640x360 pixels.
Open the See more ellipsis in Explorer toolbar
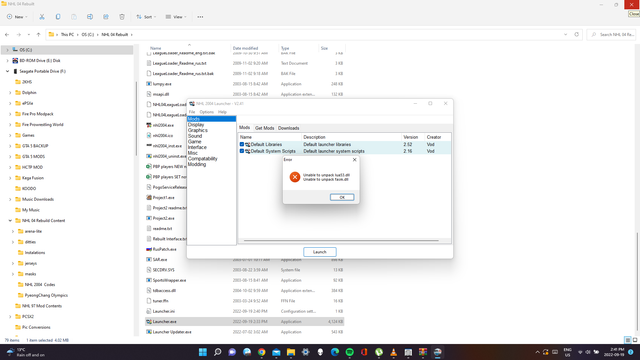(200, 17)
